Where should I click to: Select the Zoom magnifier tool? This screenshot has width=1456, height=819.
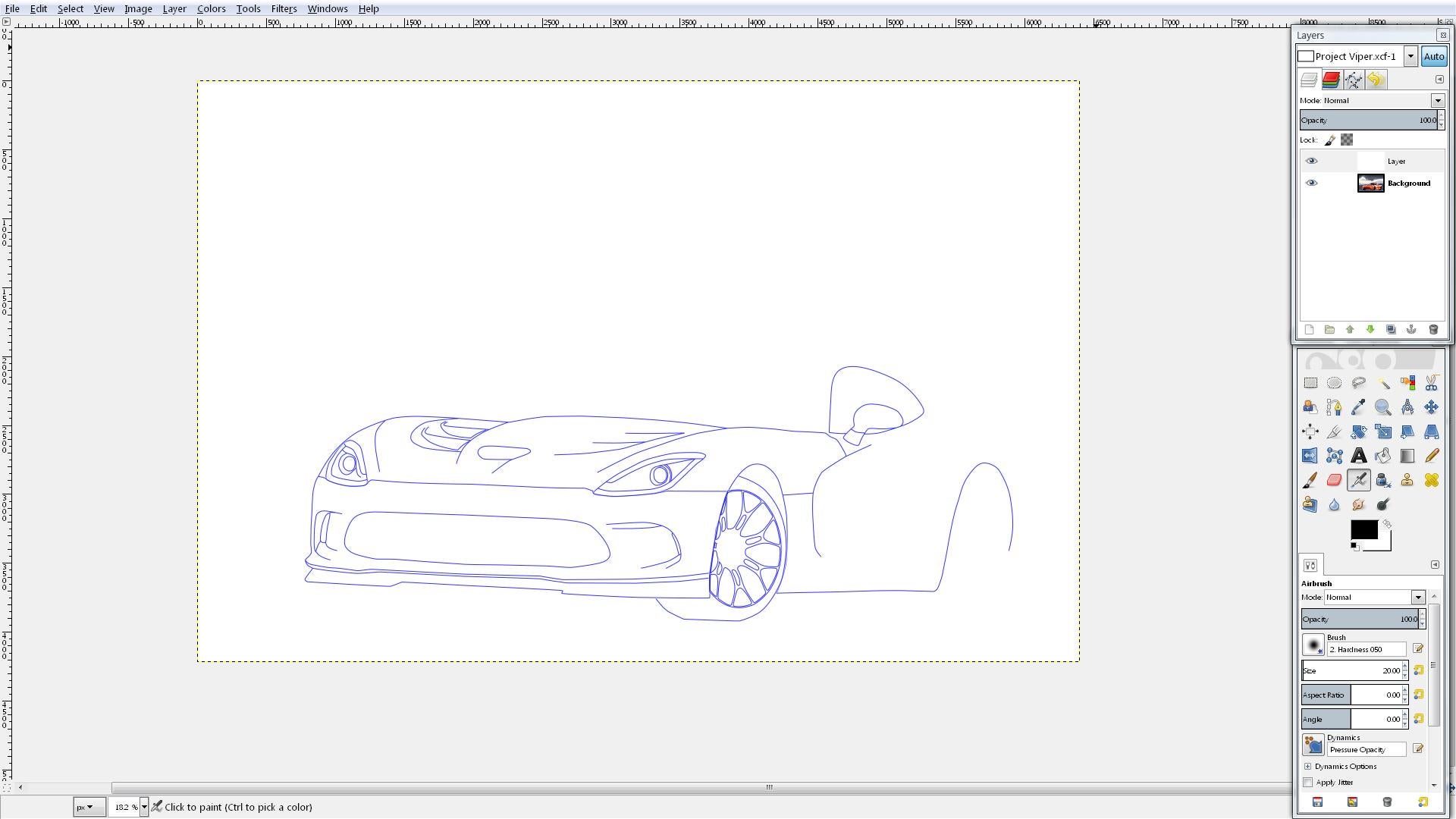[x=1383, y=407]
